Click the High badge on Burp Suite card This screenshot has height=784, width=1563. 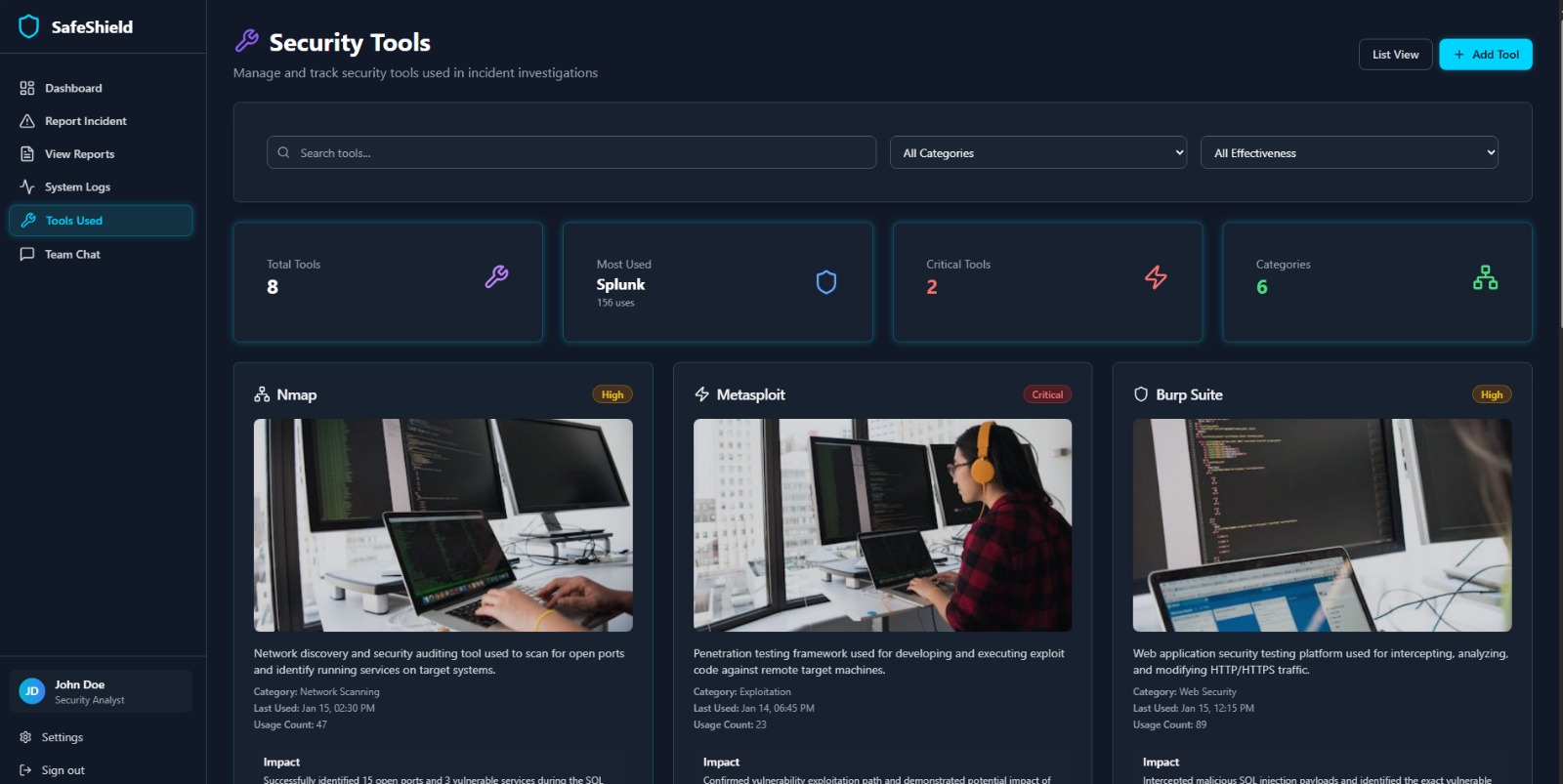(x=1492, y=394)
